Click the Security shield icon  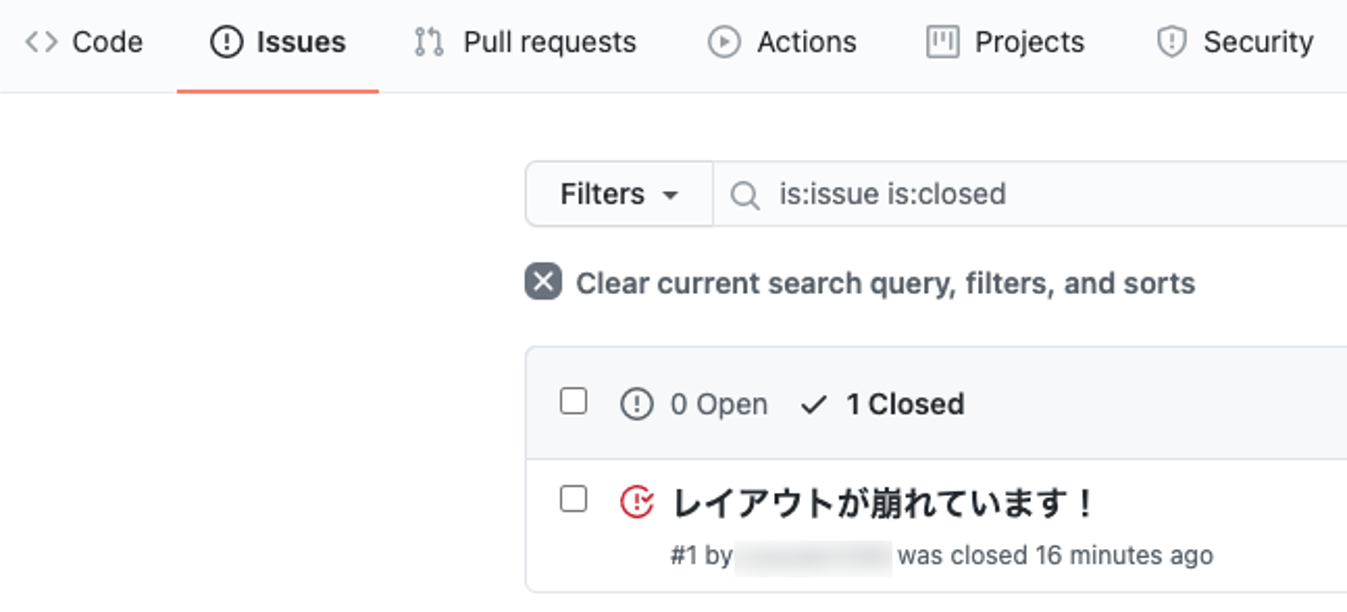(1171, 42)
